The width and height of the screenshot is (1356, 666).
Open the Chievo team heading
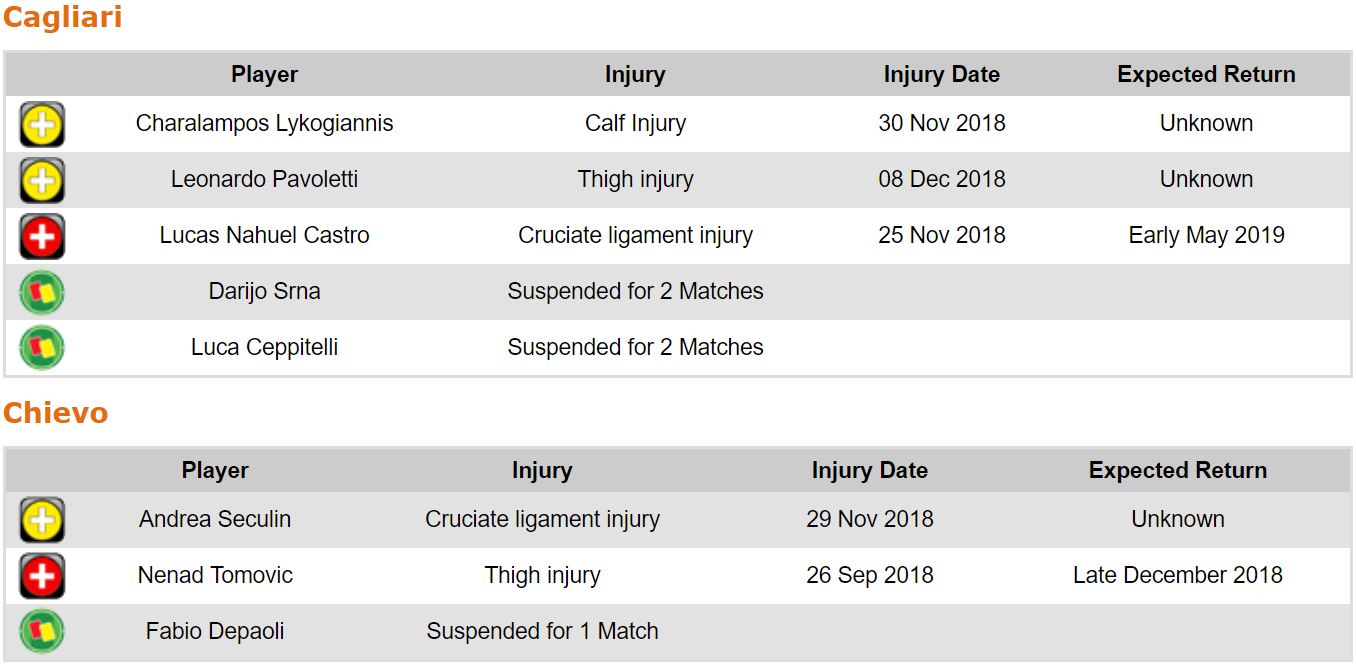(55, 413)
